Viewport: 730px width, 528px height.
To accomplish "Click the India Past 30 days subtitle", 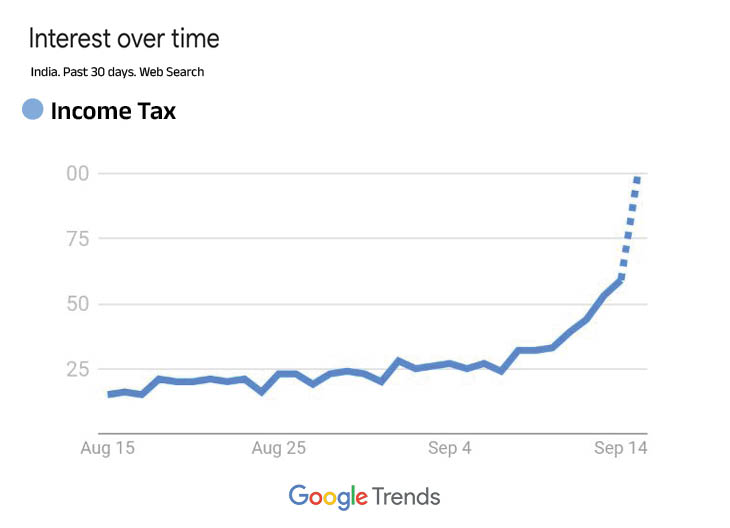I will [117, 72].
